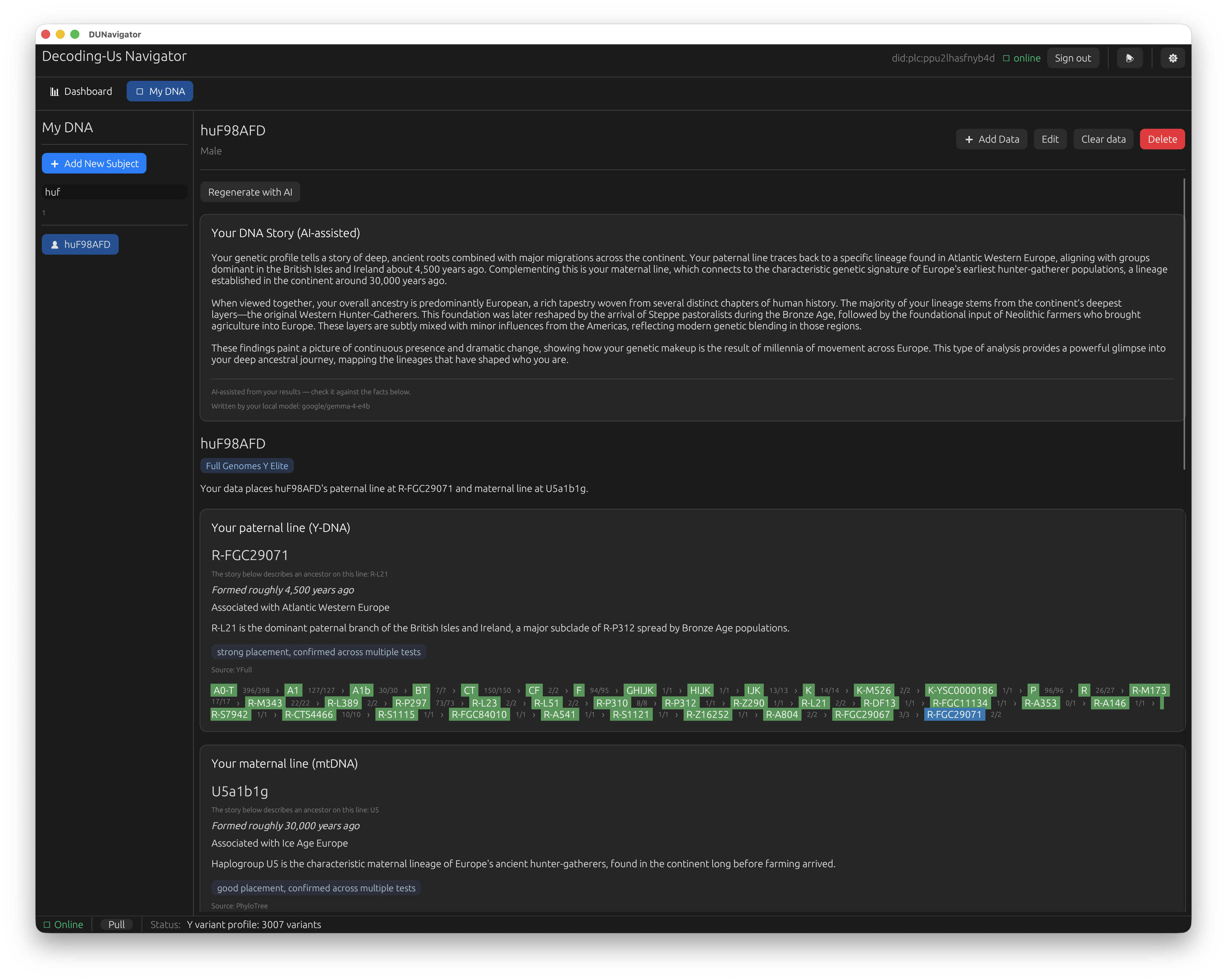Click status text 'Y variant profile: 3007 variants'
Viewport: 1227px width, 980px height.
coord(254,925)
